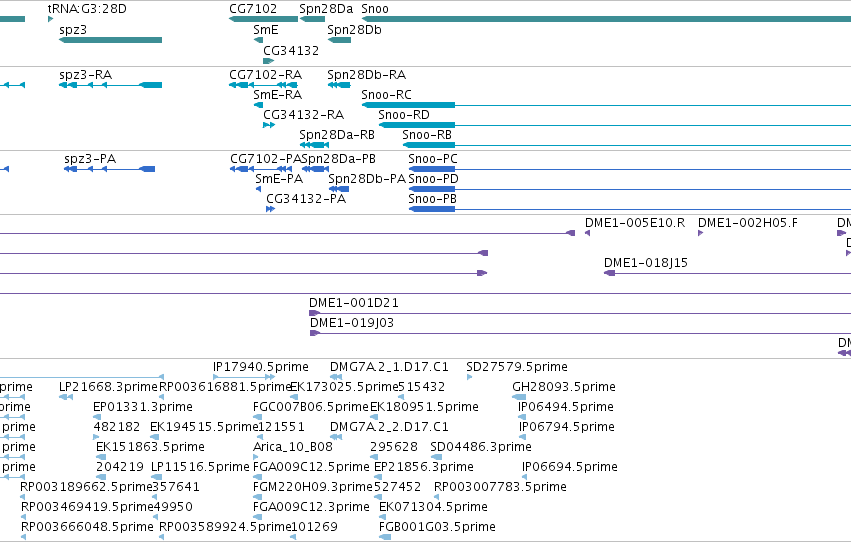The height and width of the screenshot is (542, 851).
Task: Select the EK173025.5prime EST
Action: 293,397
